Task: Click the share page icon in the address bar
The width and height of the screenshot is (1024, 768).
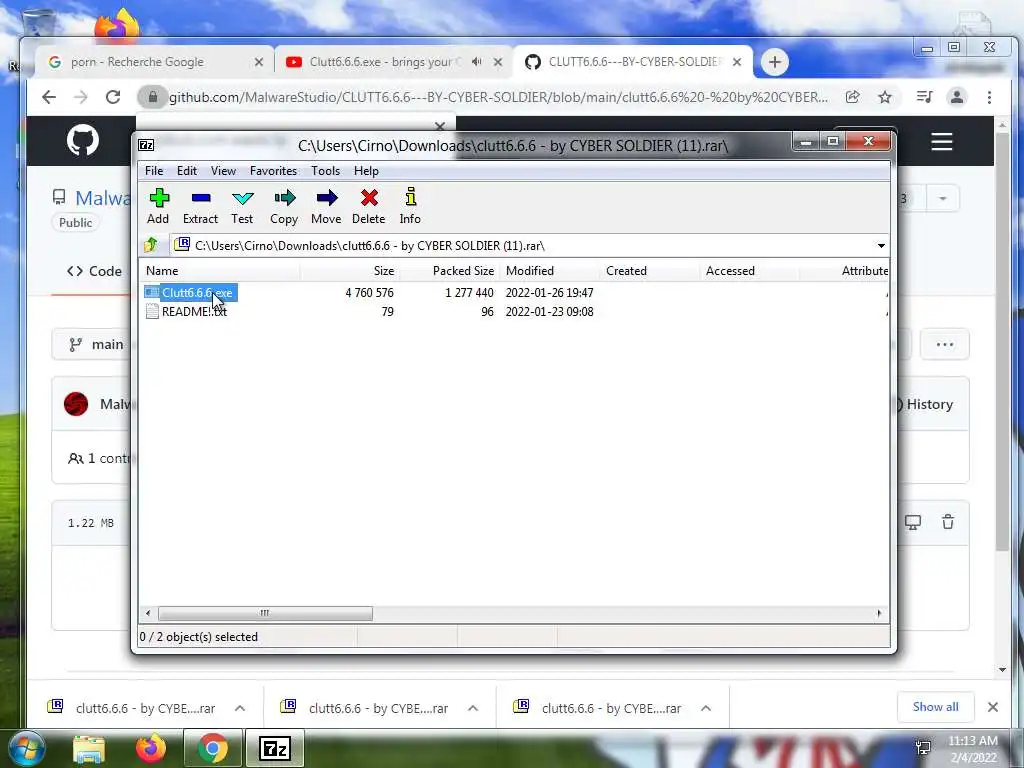Action: coord(852,97)
